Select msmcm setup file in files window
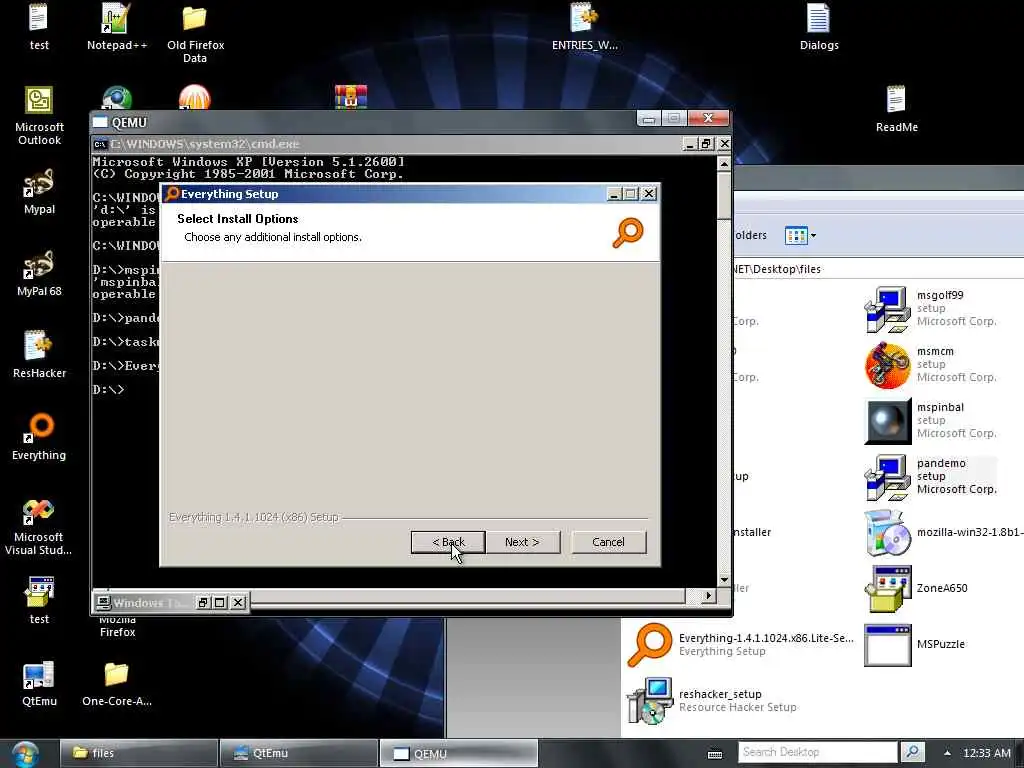Image resolution: width=1024 pixels, height=768 pixels. coord(931,364)
